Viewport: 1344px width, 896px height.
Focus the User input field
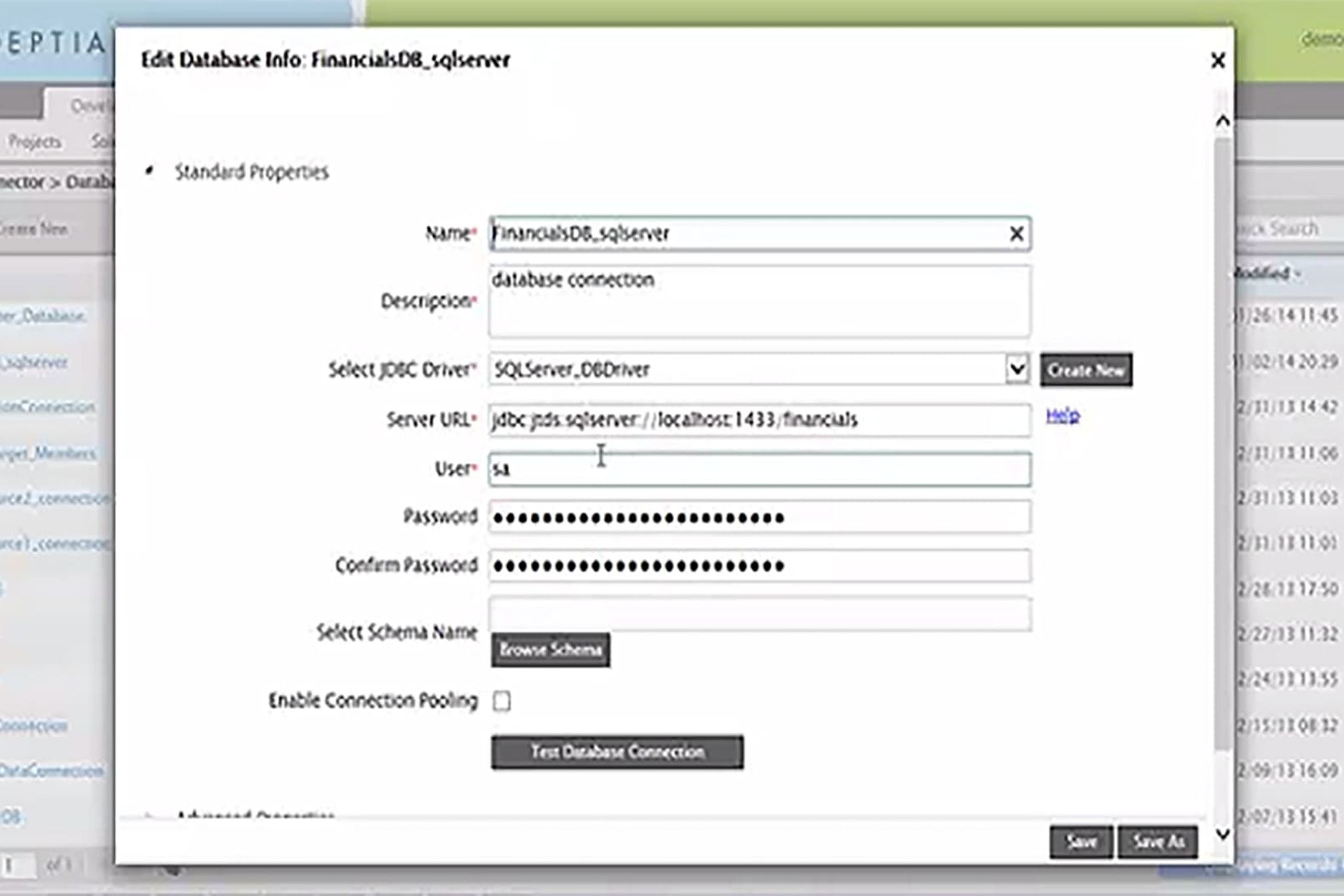coord(759,469)
